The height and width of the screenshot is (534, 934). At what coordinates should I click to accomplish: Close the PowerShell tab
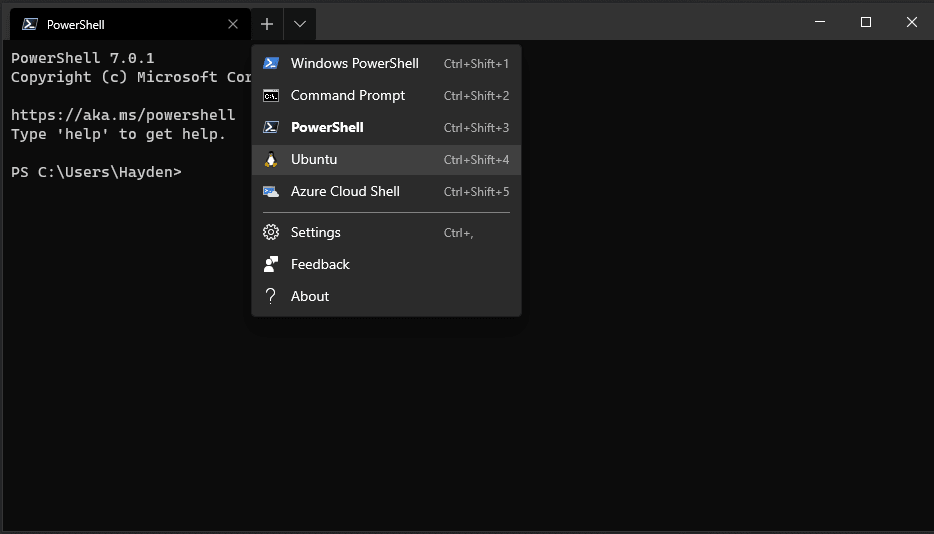pos(233,24)
